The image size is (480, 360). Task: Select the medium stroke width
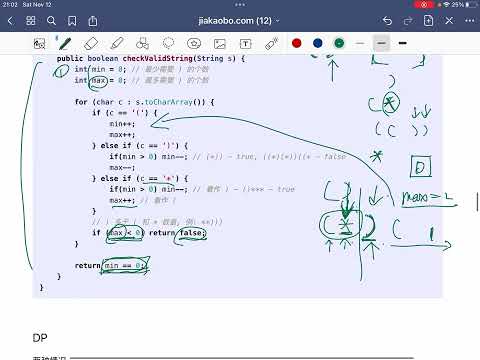click(x=381, y=43)
